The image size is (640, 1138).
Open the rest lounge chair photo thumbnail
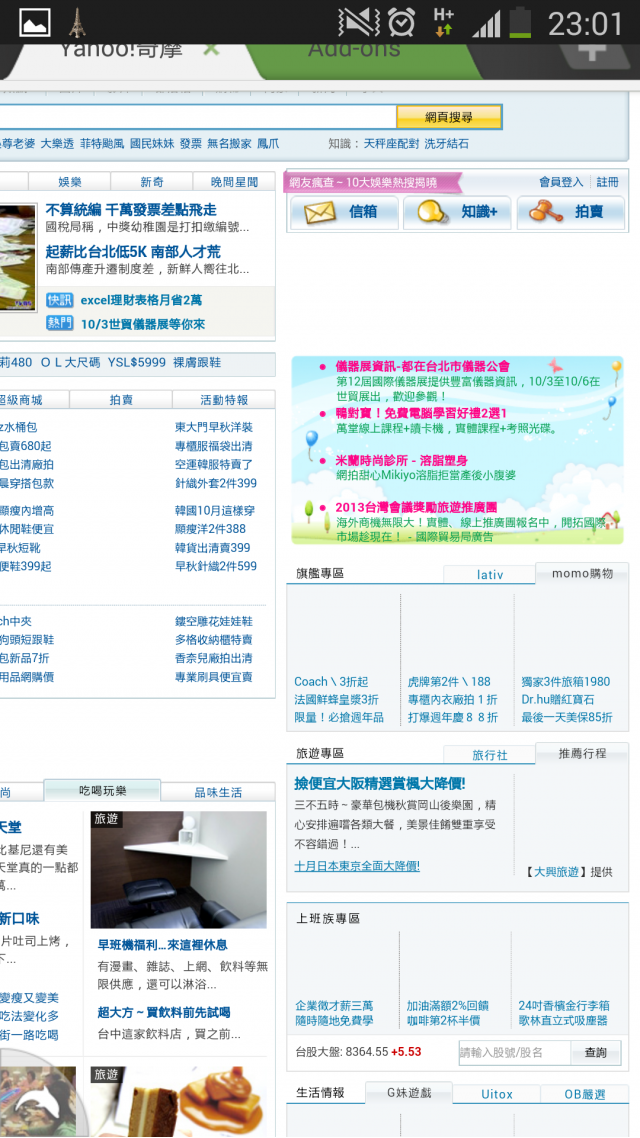[179, 869]
